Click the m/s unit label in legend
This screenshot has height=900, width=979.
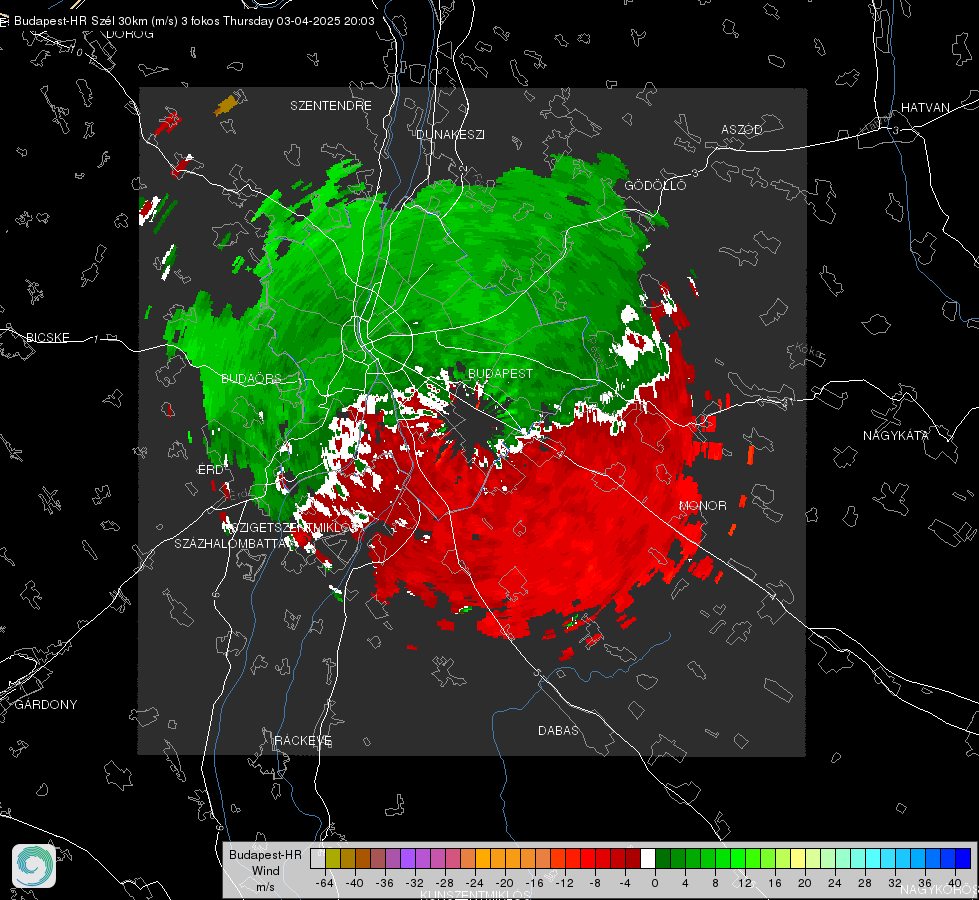tap(265, 887)
